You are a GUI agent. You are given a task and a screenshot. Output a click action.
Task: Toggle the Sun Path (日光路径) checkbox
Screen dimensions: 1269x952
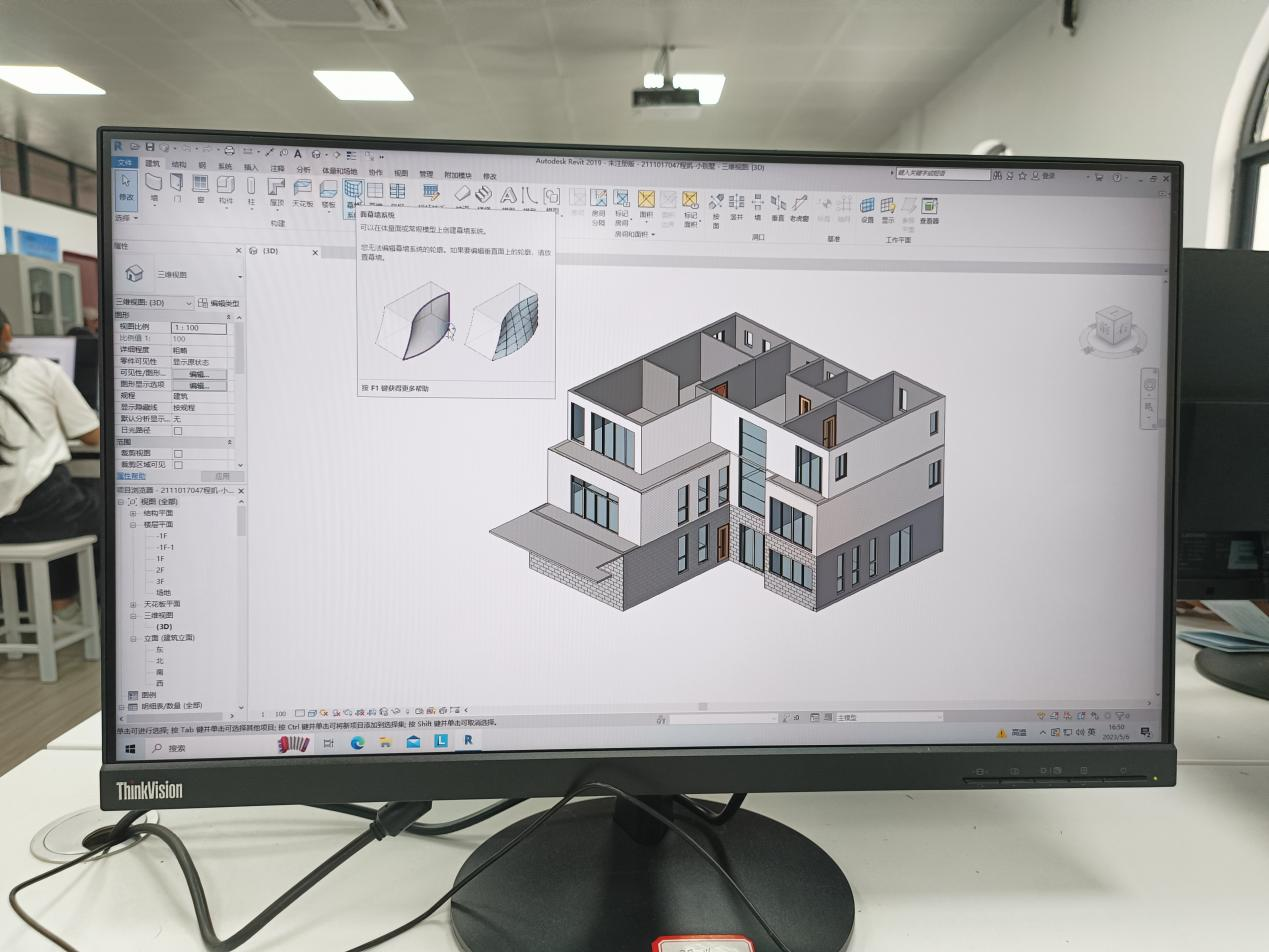coord(178,431)
